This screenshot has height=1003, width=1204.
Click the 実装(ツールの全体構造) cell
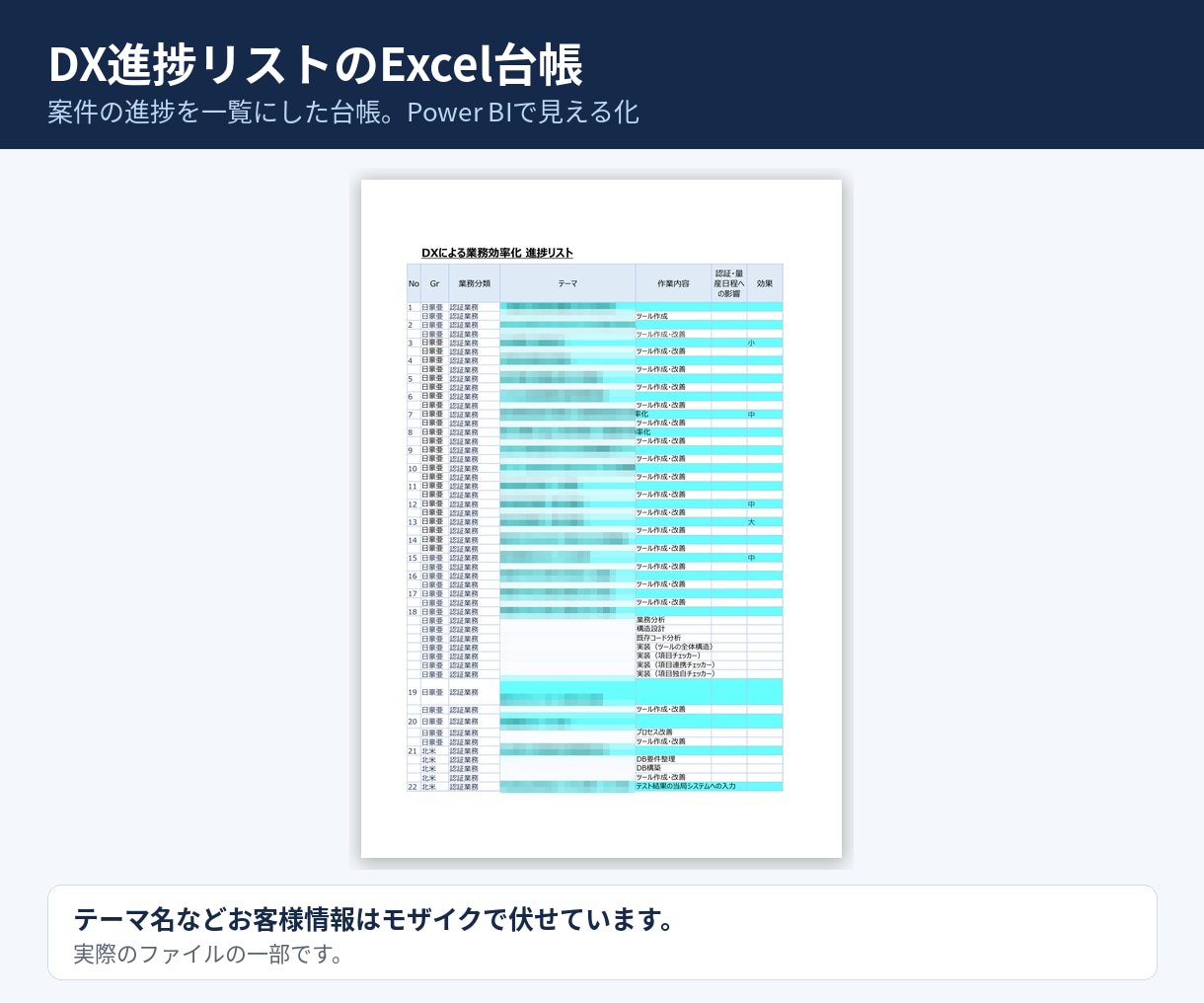point(673,647)
